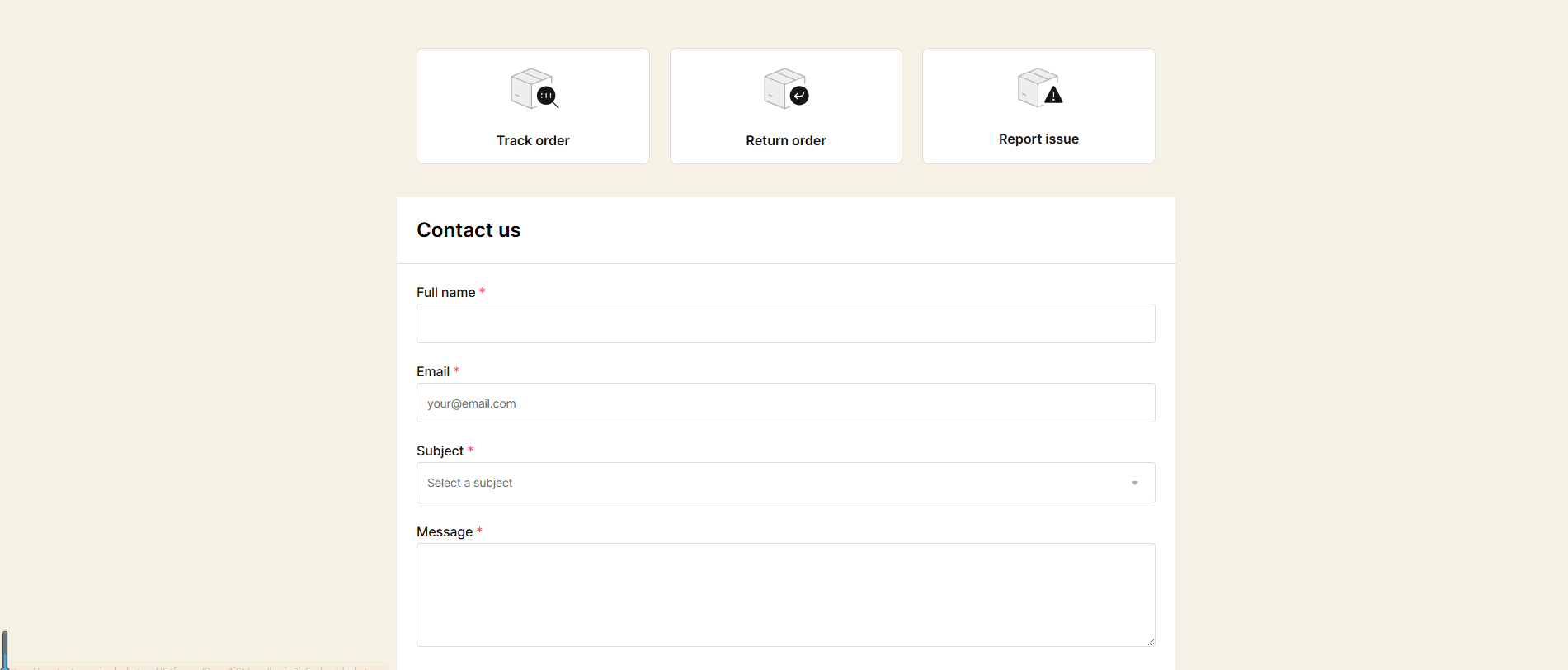The image size is (1568, 670).
Task: Open the Track order text link
Action: [533, 140]
